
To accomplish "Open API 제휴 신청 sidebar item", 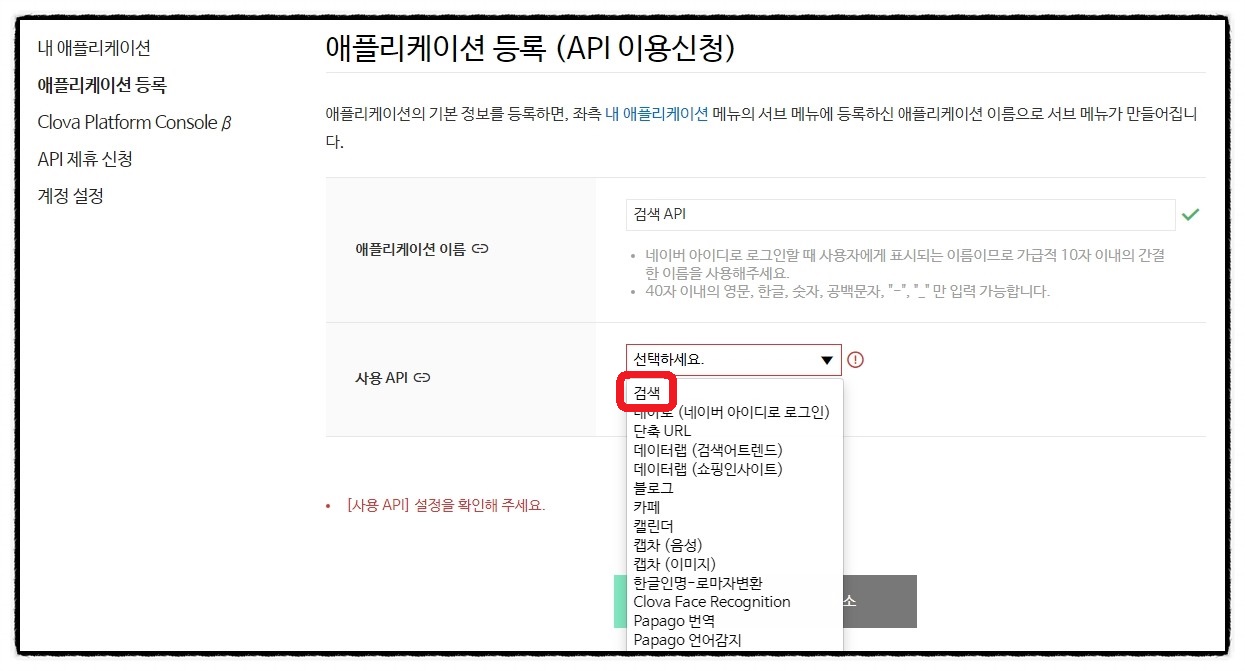I will pyautogui.click(x=85, y=159).
